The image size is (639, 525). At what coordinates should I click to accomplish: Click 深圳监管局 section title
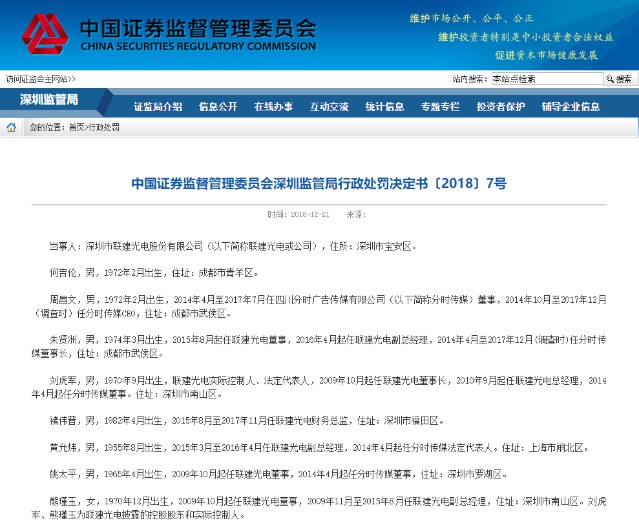coord(49,99)
